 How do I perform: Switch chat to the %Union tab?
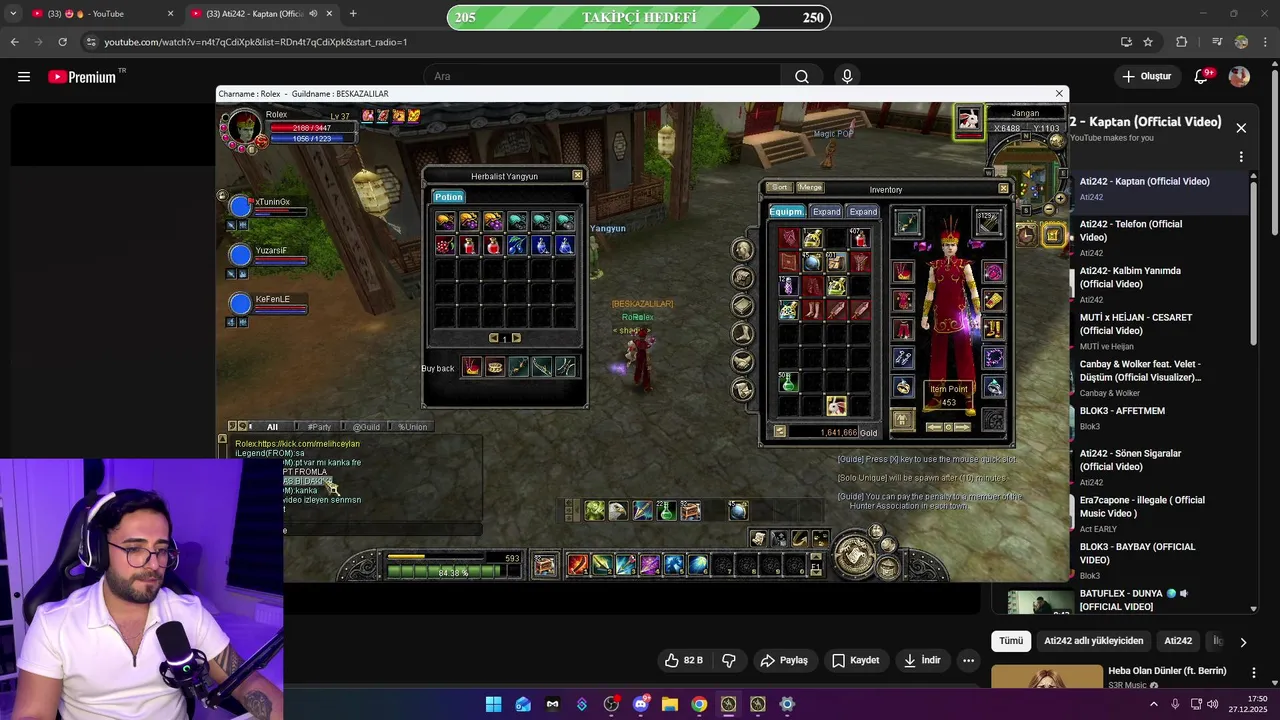[x=413, y=427]
